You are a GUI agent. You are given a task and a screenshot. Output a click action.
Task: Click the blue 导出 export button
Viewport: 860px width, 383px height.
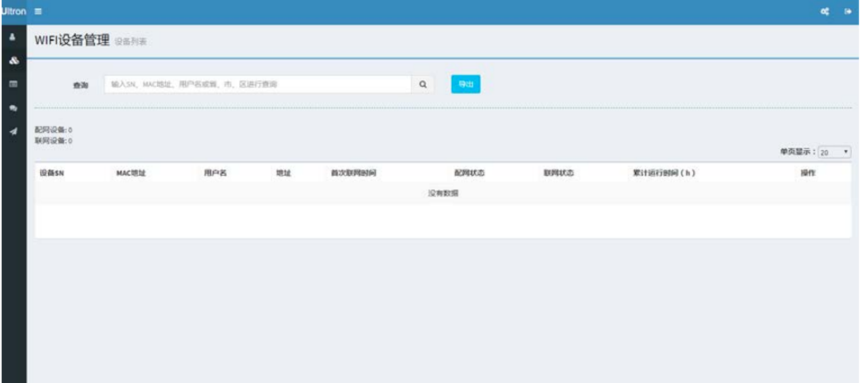[466, 85]
